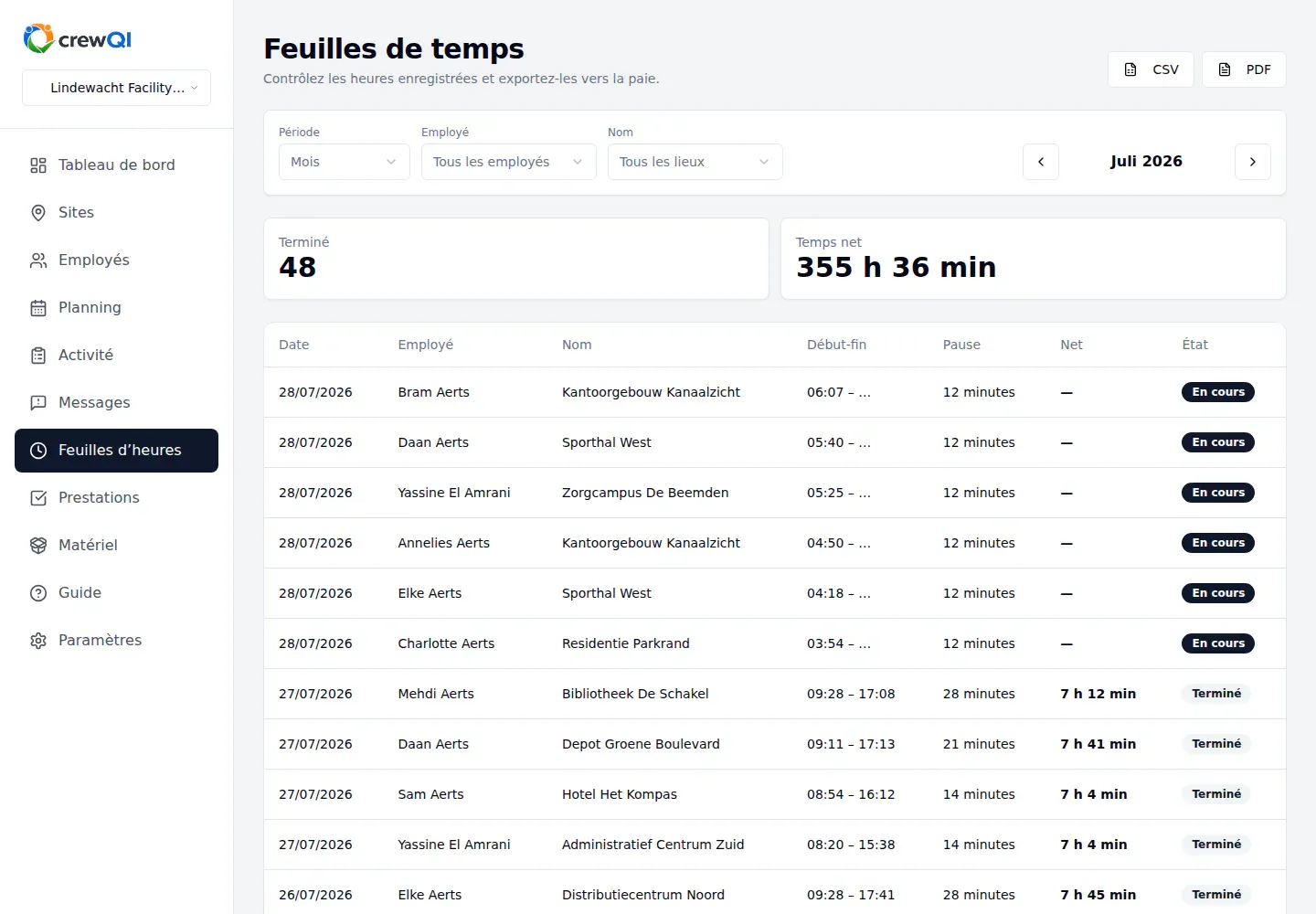The image size is (1316, 914).
Task: Click Depot Groene Boulevard site cell
Action: (641, 744)
